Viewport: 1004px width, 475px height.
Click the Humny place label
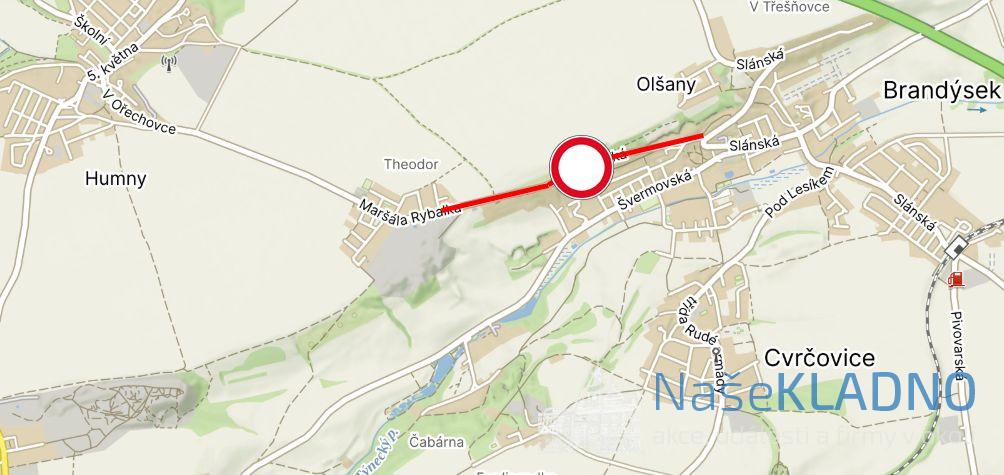(115, 179)
